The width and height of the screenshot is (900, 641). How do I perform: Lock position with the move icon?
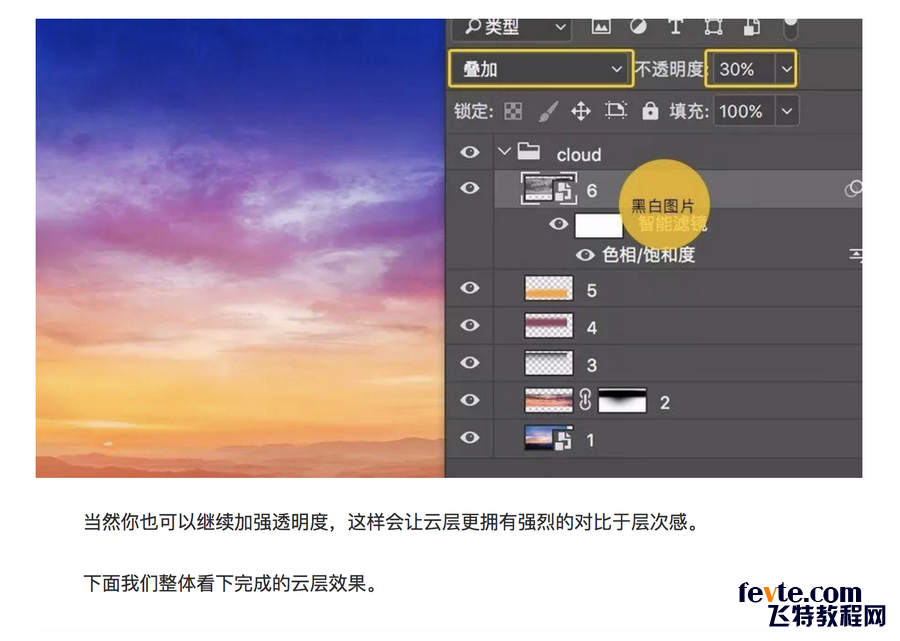coord(581,111)
